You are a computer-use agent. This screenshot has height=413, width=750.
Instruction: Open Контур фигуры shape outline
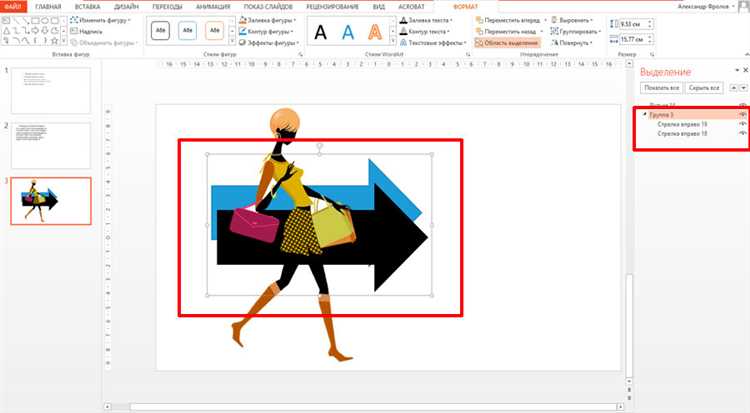pyautogui.click(x=265, y=32)
